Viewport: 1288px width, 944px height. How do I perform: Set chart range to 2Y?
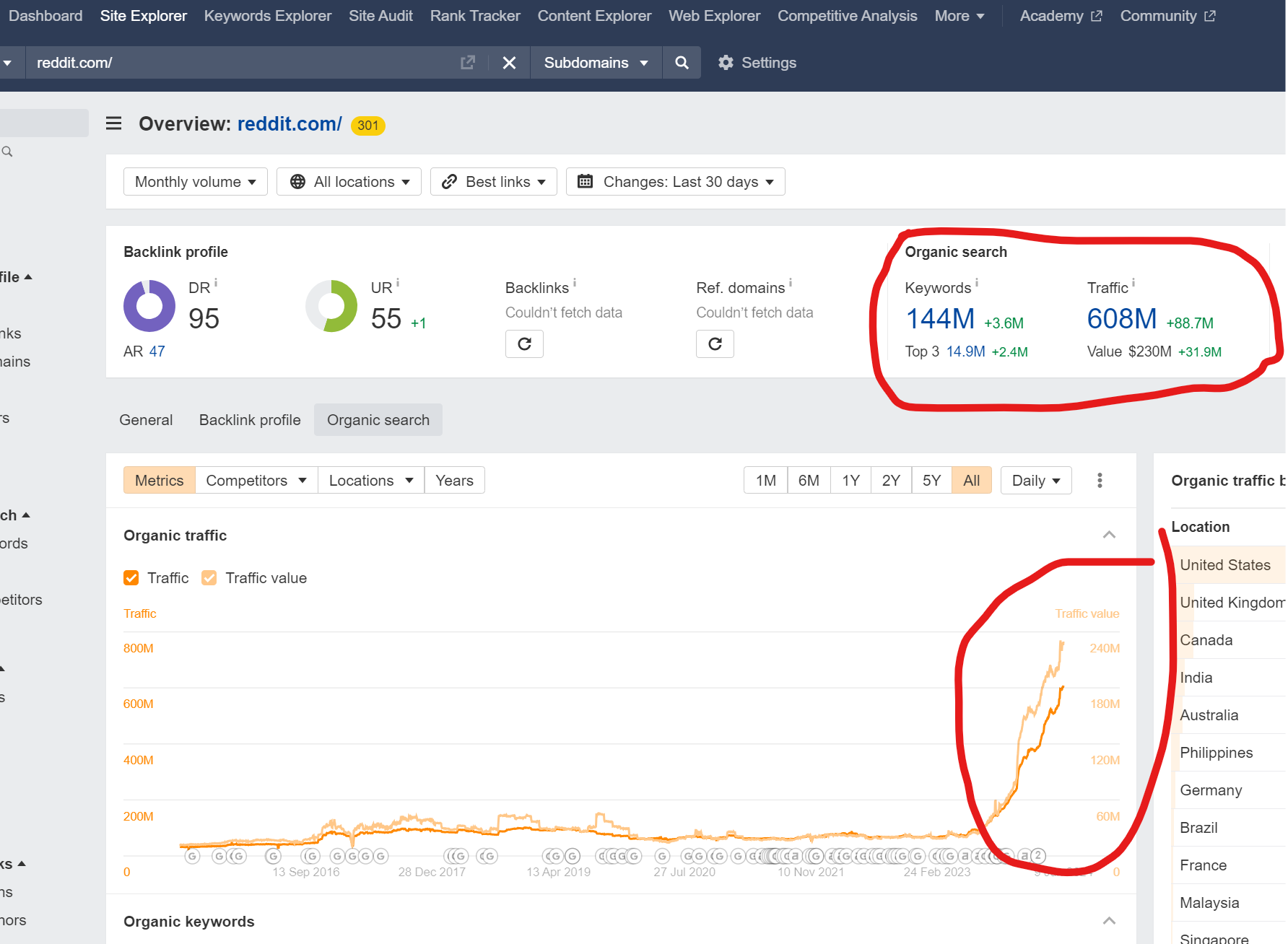[x=891, y=481]
